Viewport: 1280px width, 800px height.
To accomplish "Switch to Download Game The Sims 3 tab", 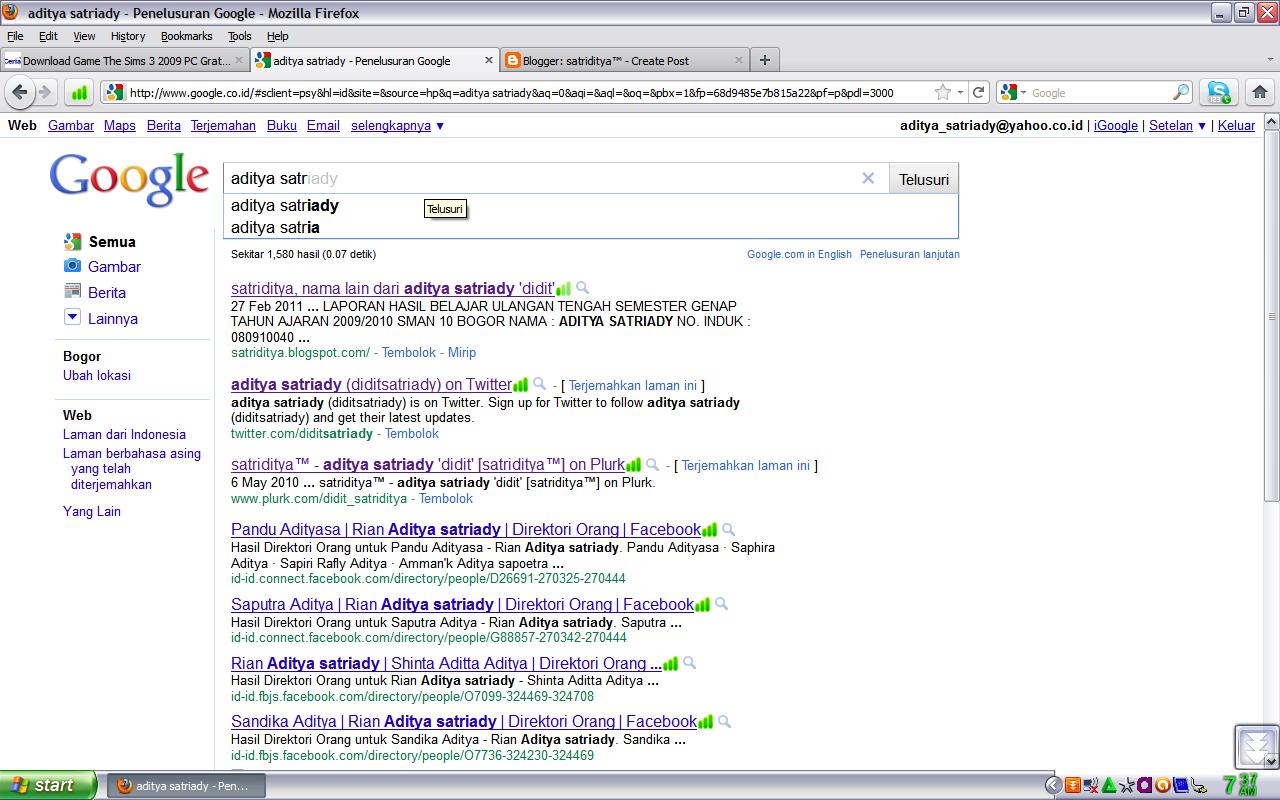I will [x=124, y=60].
